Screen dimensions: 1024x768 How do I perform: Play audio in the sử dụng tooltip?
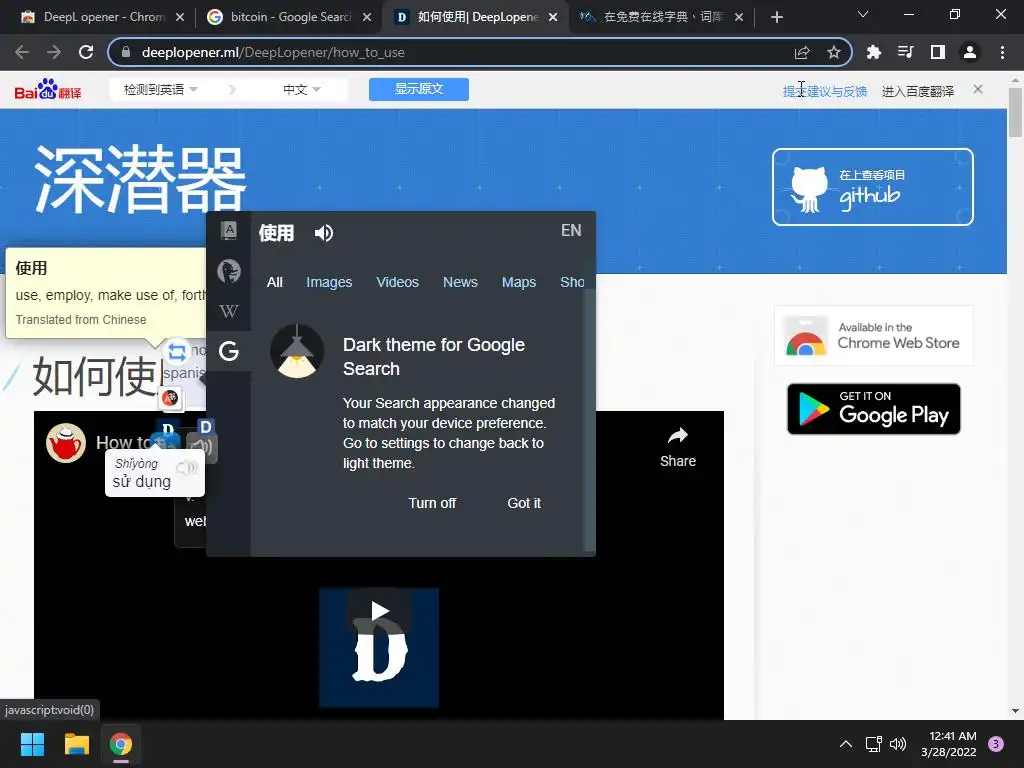pos(188,467)
